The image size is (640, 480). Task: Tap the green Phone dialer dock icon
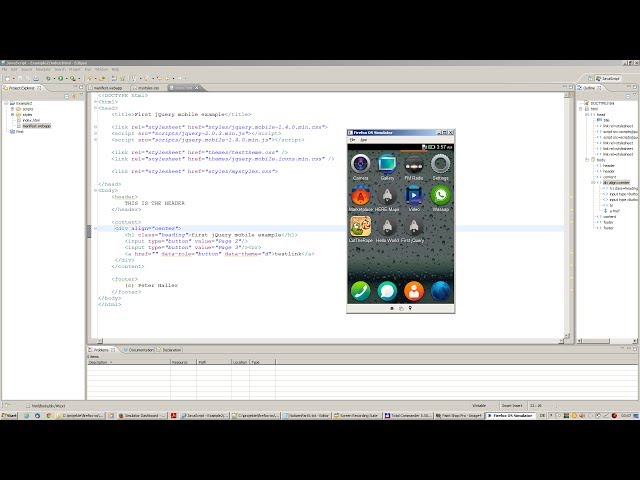coord(360,291)
